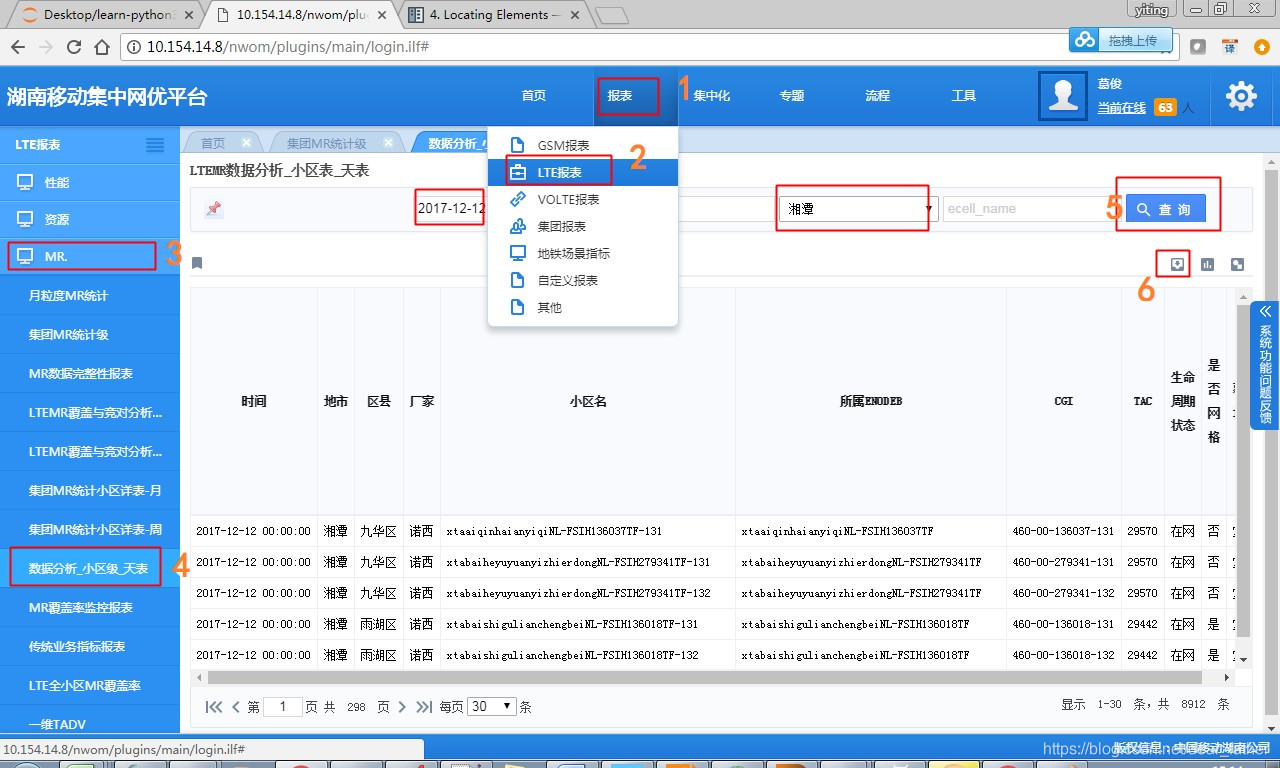Viewport: 1280px width, 768px height.
Task: Click the user avatar picture
Action: (x=1062, y=96)
